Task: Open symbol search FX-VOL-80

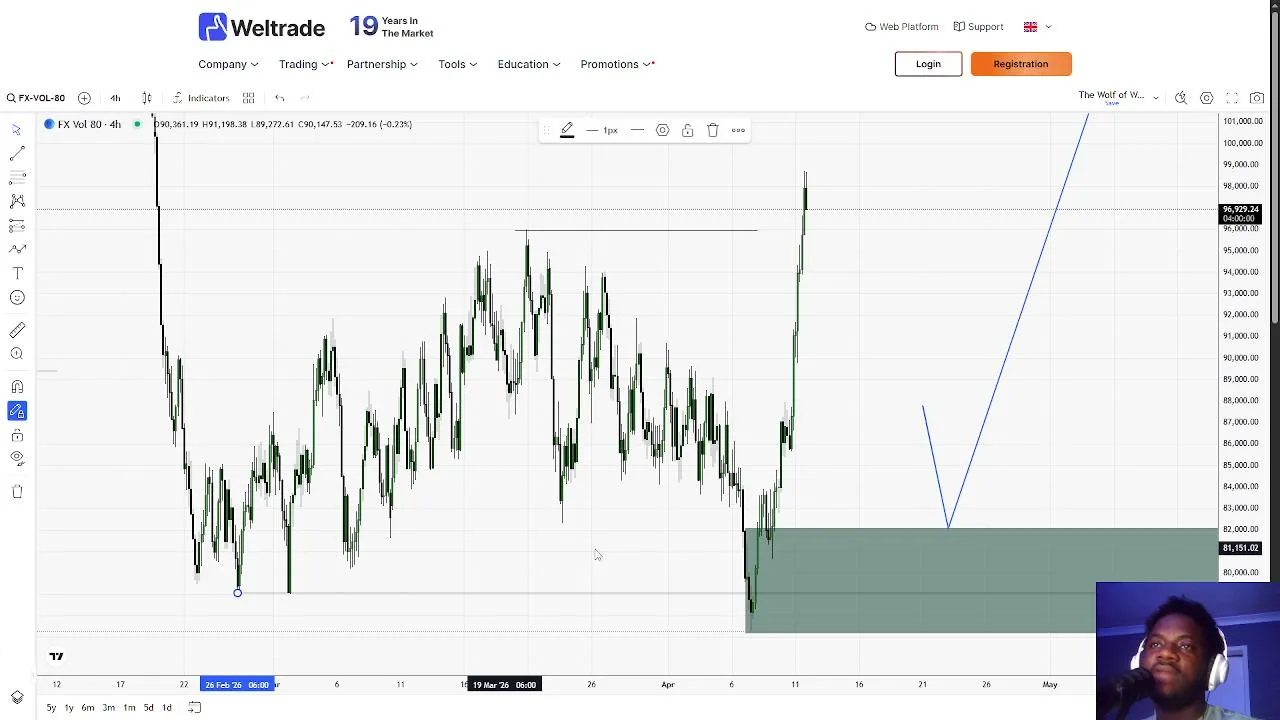Action: (36, 98)
